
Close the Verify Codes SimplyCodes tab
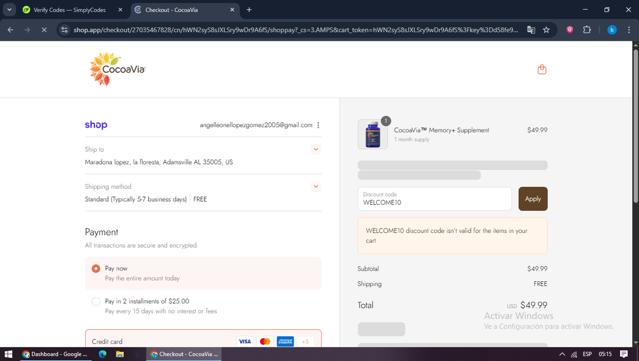click(x=120, y=10)
